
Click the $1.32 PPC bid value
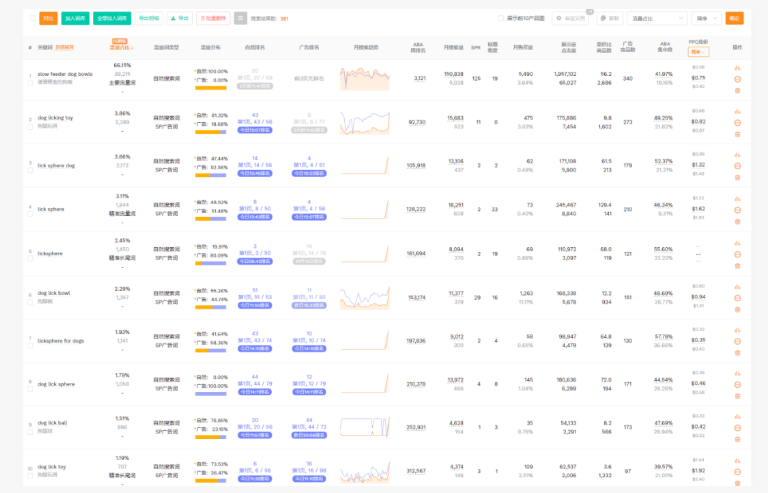[698, 165]
